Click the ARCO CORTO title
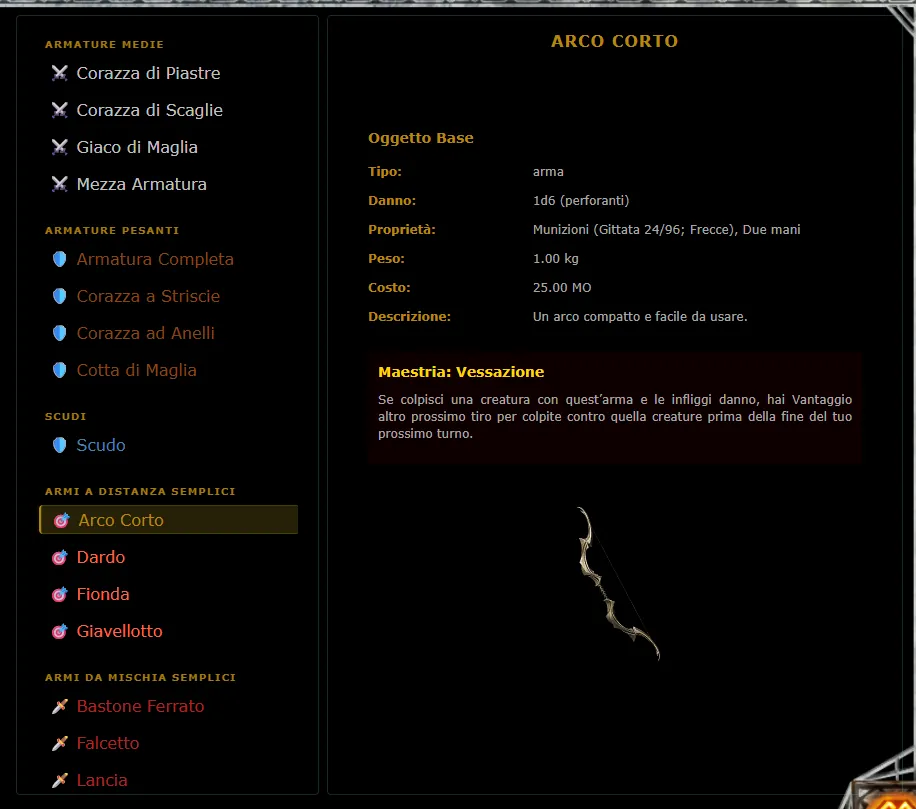The height and width of the screenshot is (809, 916). (615, 41)
